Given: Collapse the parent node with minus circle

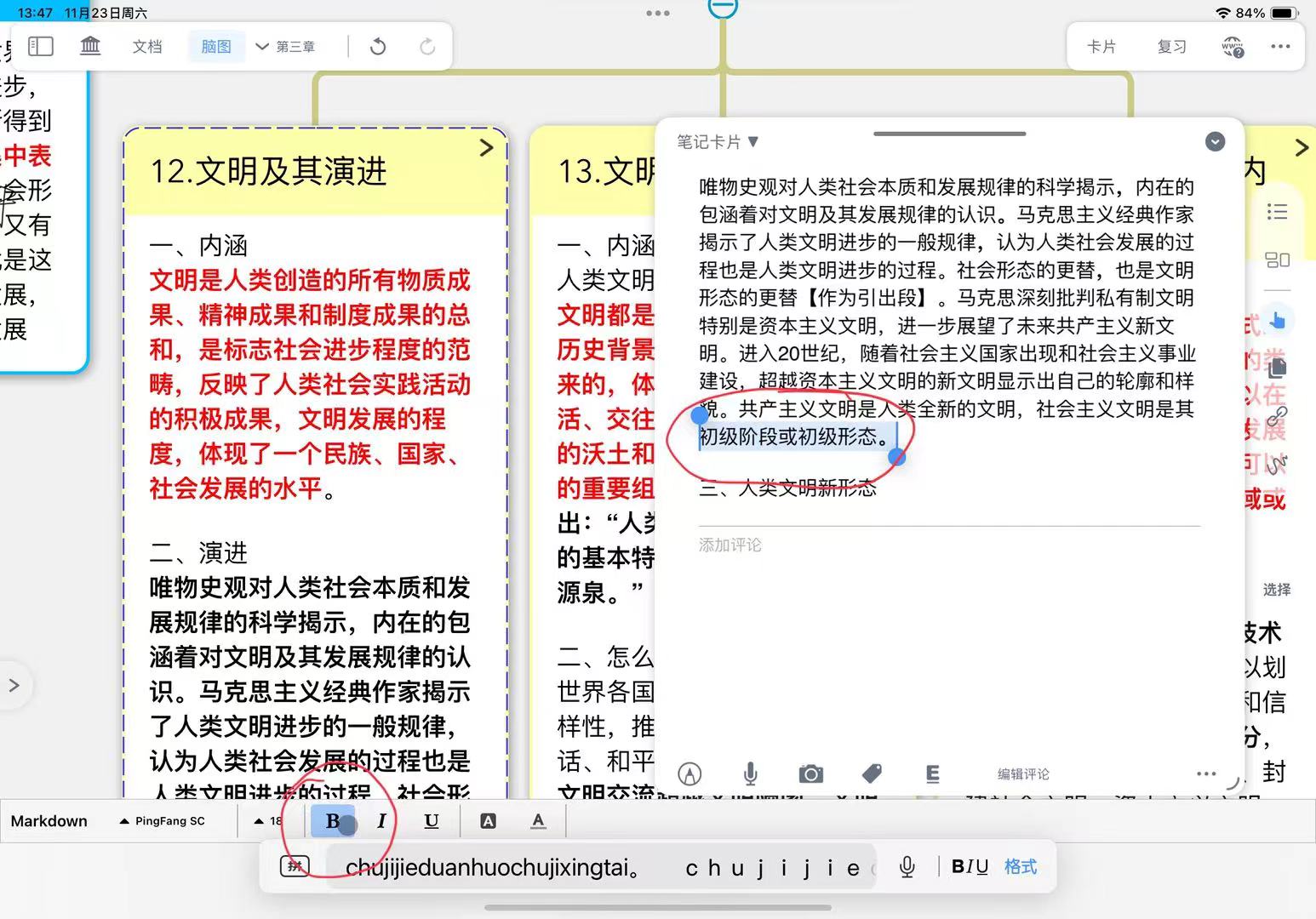Looking at the screenshot, I should pos(723,7).
